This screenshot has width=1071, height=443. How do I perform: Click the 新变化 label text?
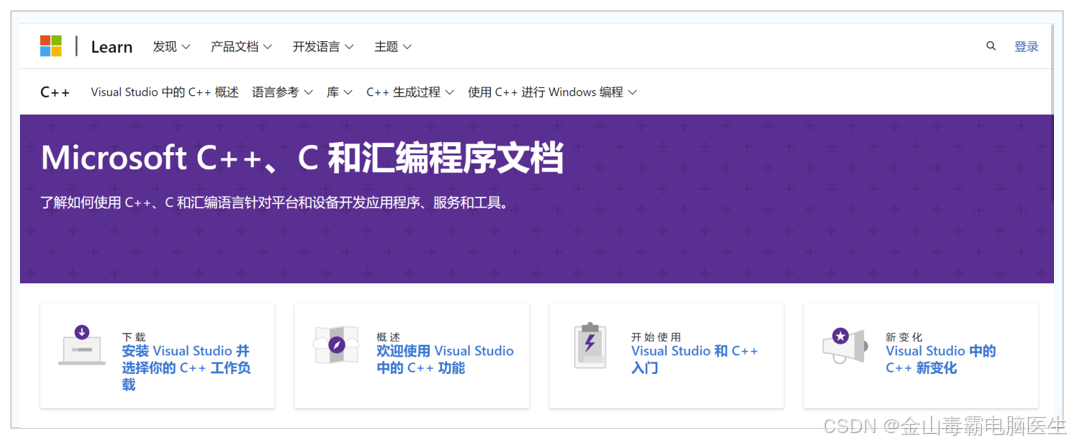click(904, 337)
